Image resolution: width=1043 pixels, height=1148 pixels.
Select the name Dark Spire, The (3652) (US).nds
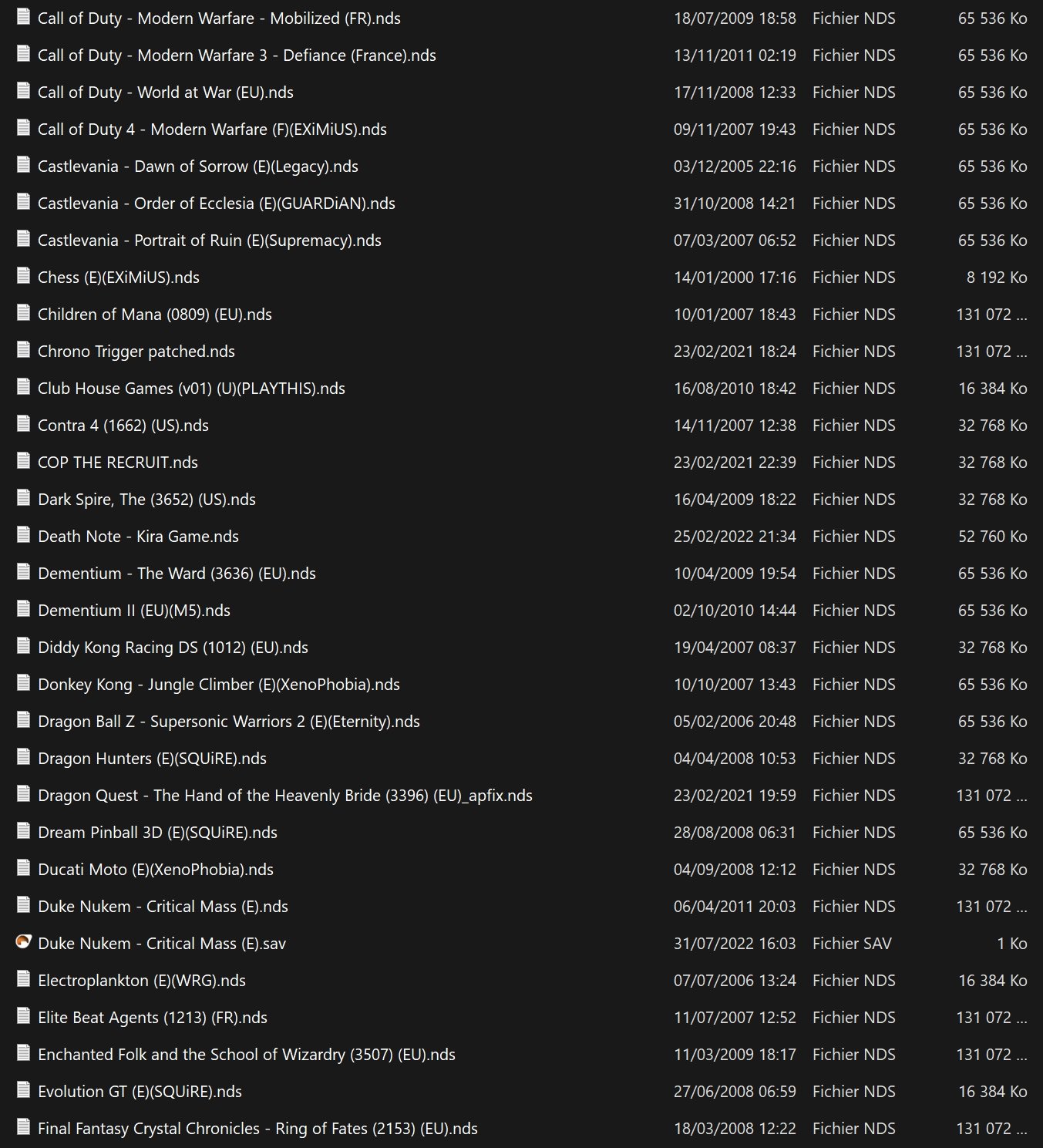146,500
